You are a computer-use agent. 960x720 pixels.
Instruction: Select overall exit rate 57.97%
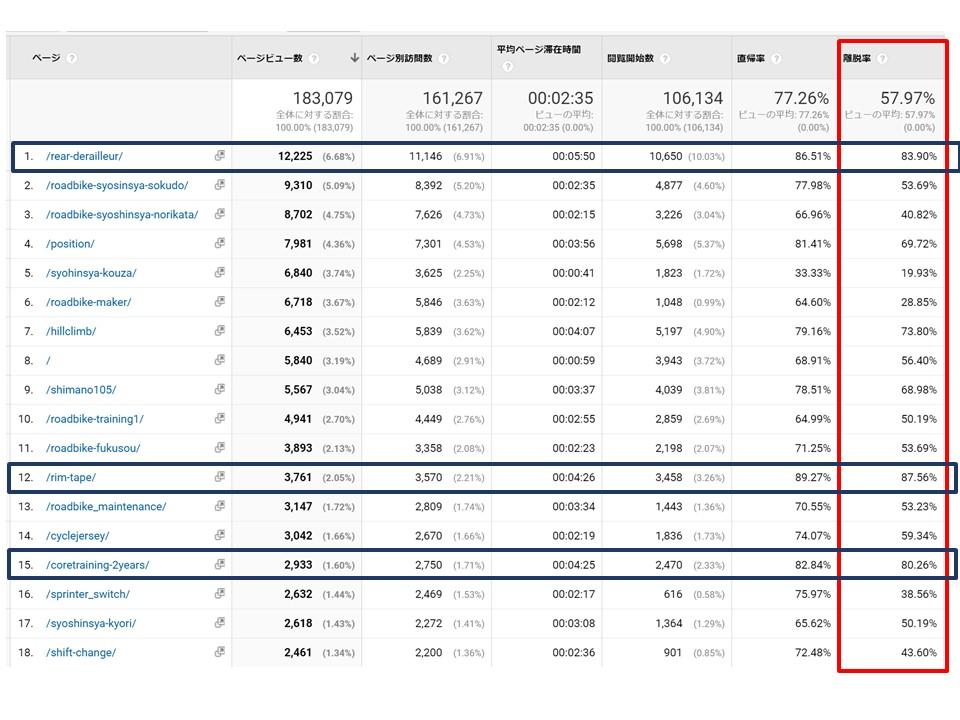point(907,98)
